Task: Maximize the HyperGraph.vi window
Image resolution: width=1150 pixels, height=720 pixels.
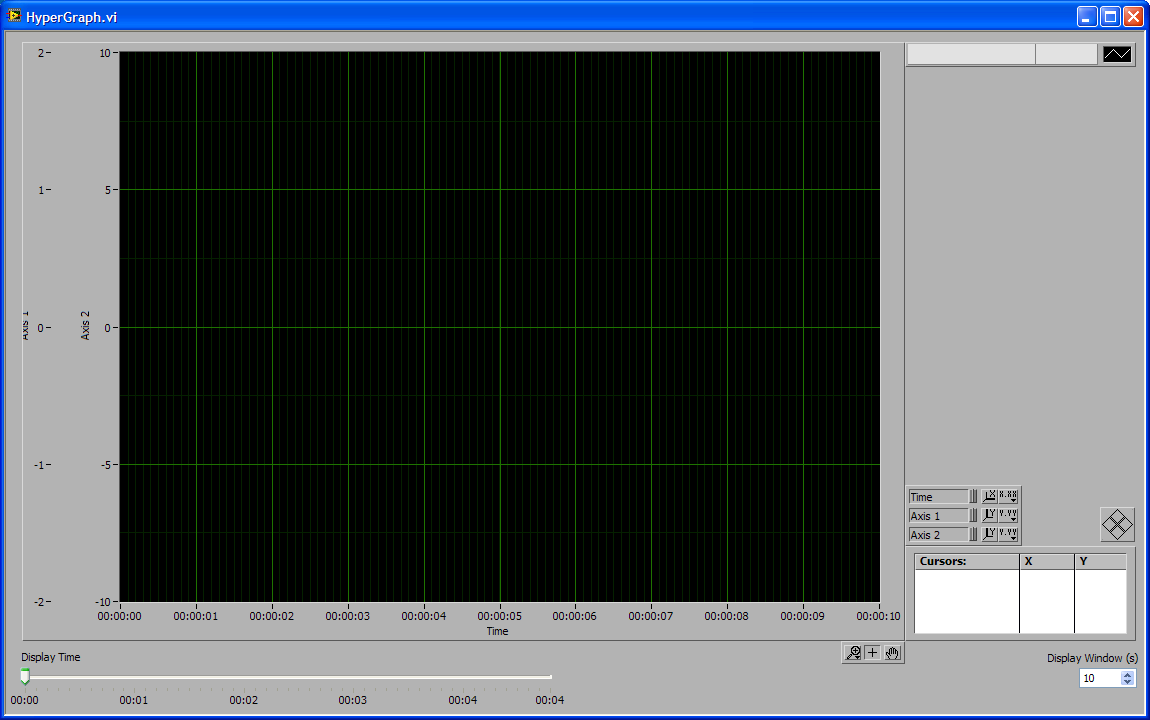Action: pyautogui.click(x=1110, y=16)
